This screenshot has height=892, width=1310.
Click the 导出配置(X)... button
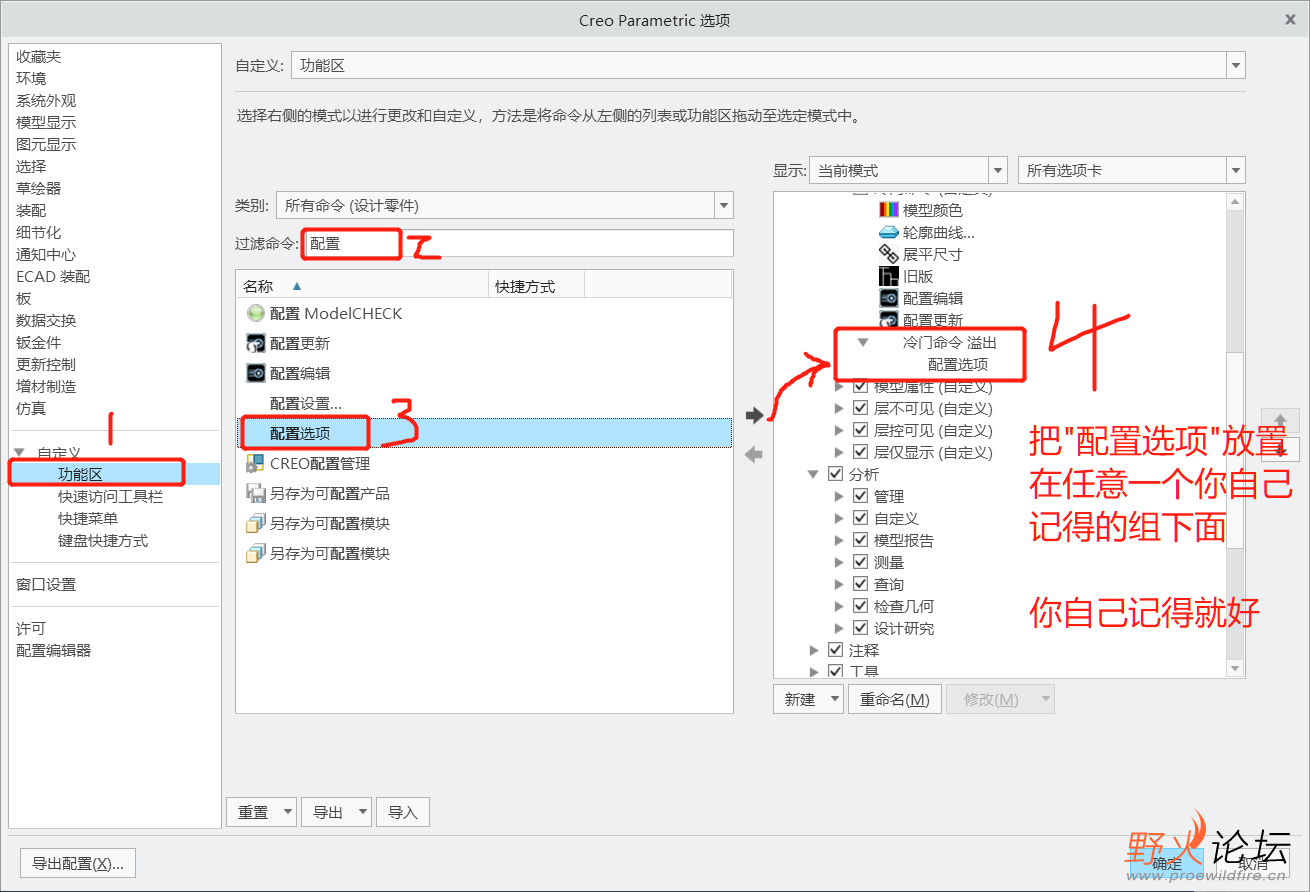[78, 863]
